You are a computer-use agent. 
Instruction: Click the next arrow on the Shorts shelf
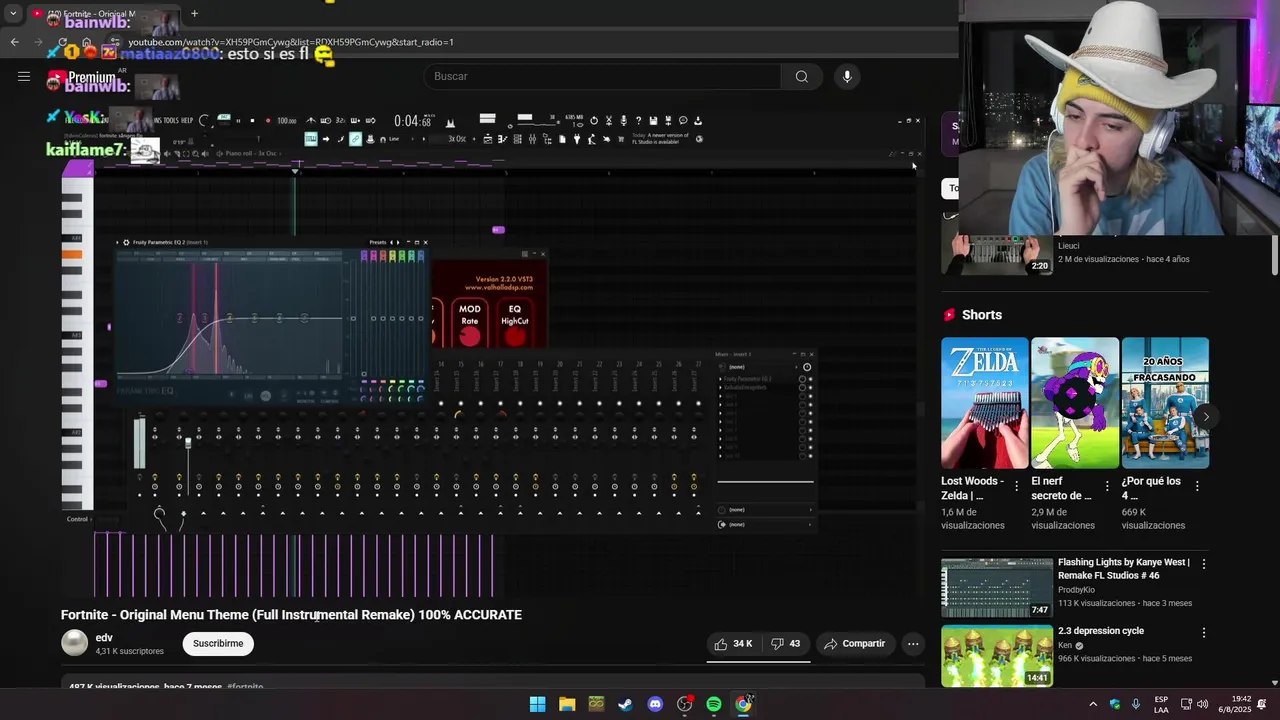click(1206, 416)
